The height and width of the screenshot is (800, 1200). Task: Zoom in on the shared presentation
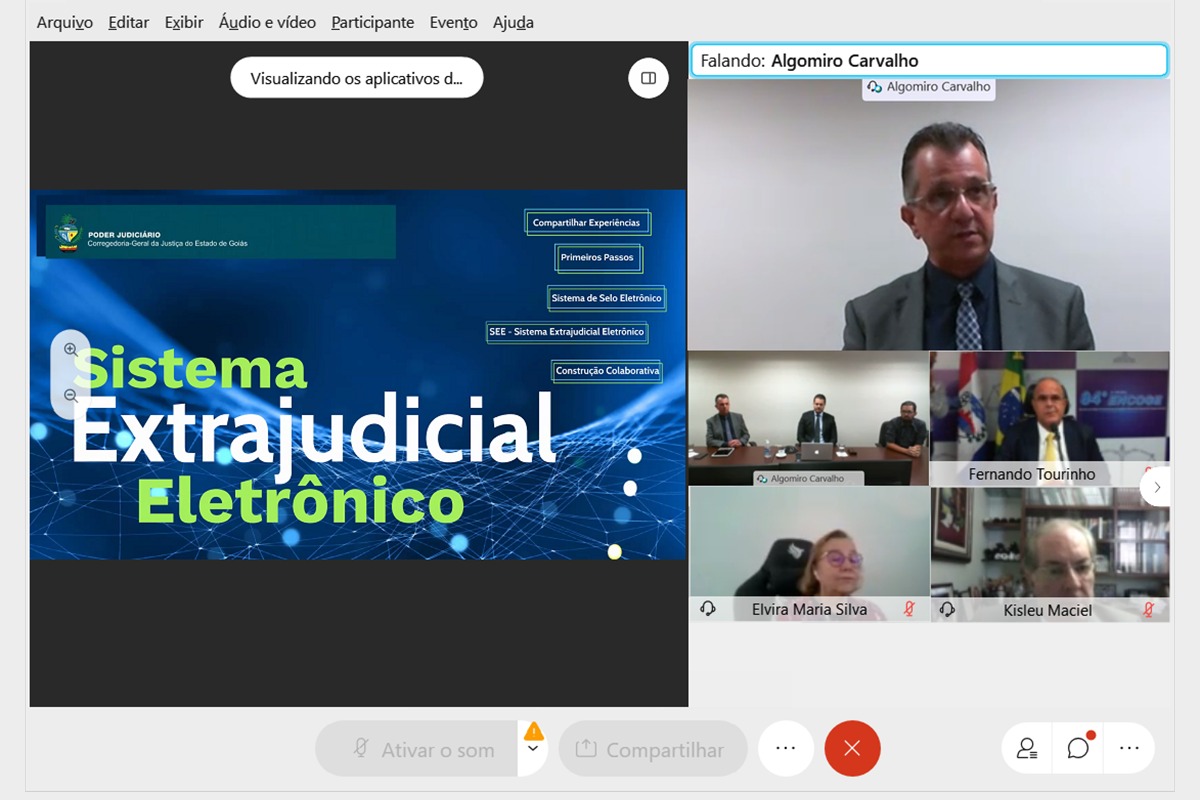(71, 350)
